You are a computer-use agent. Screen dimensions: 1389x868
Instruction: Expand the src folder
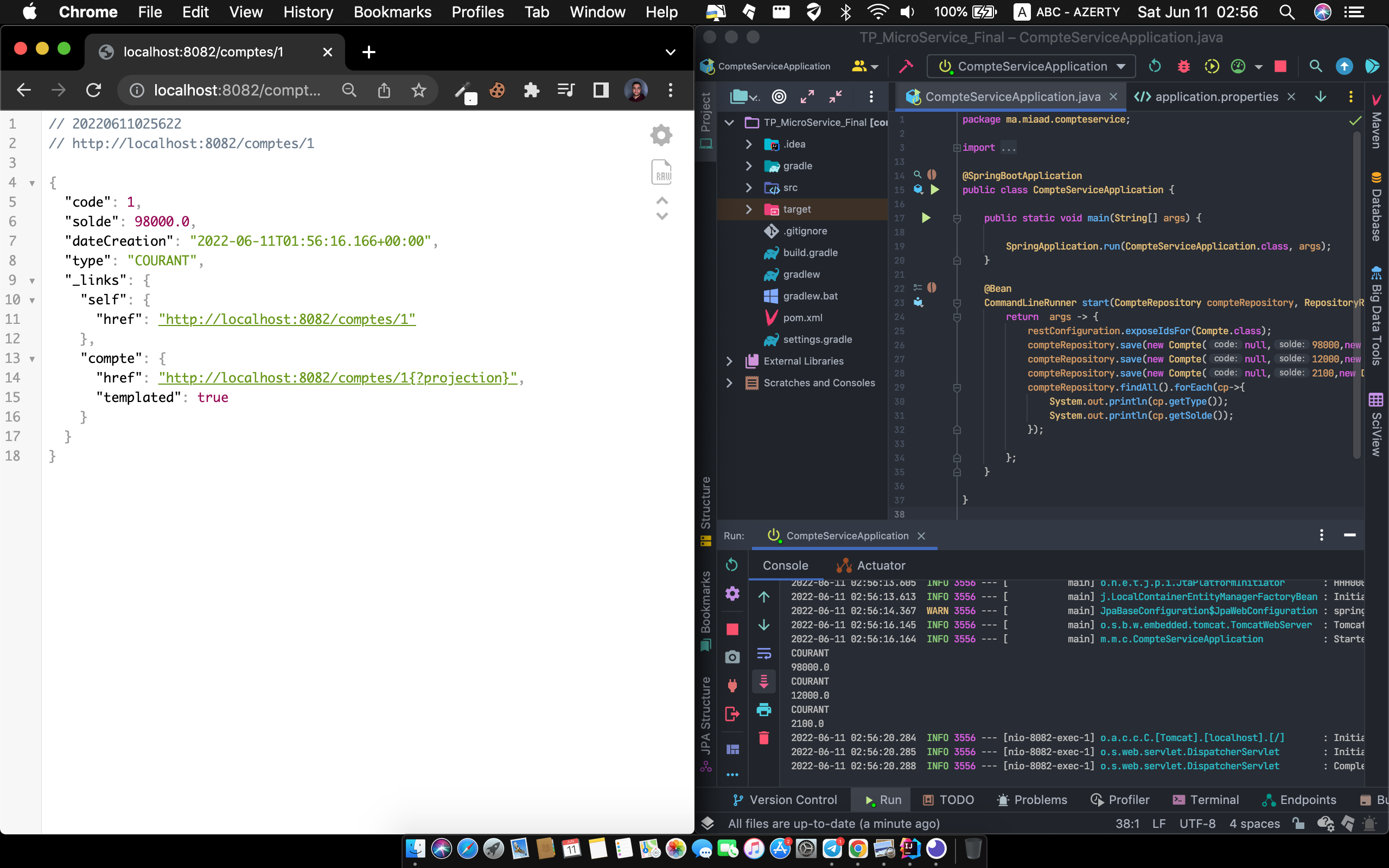748,188
